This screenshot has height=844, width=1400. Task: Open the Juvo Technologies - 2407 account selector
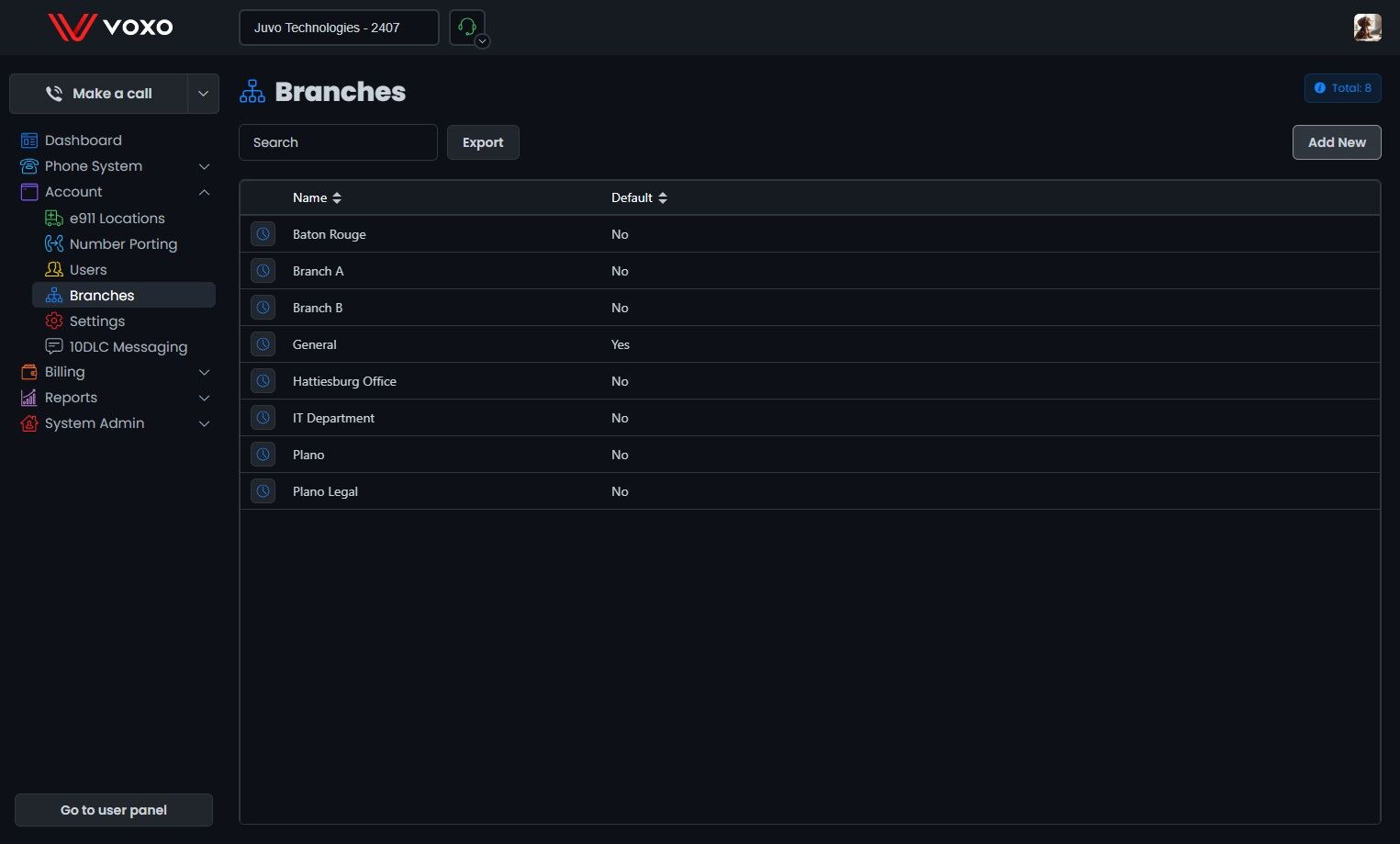pos(339,28)
